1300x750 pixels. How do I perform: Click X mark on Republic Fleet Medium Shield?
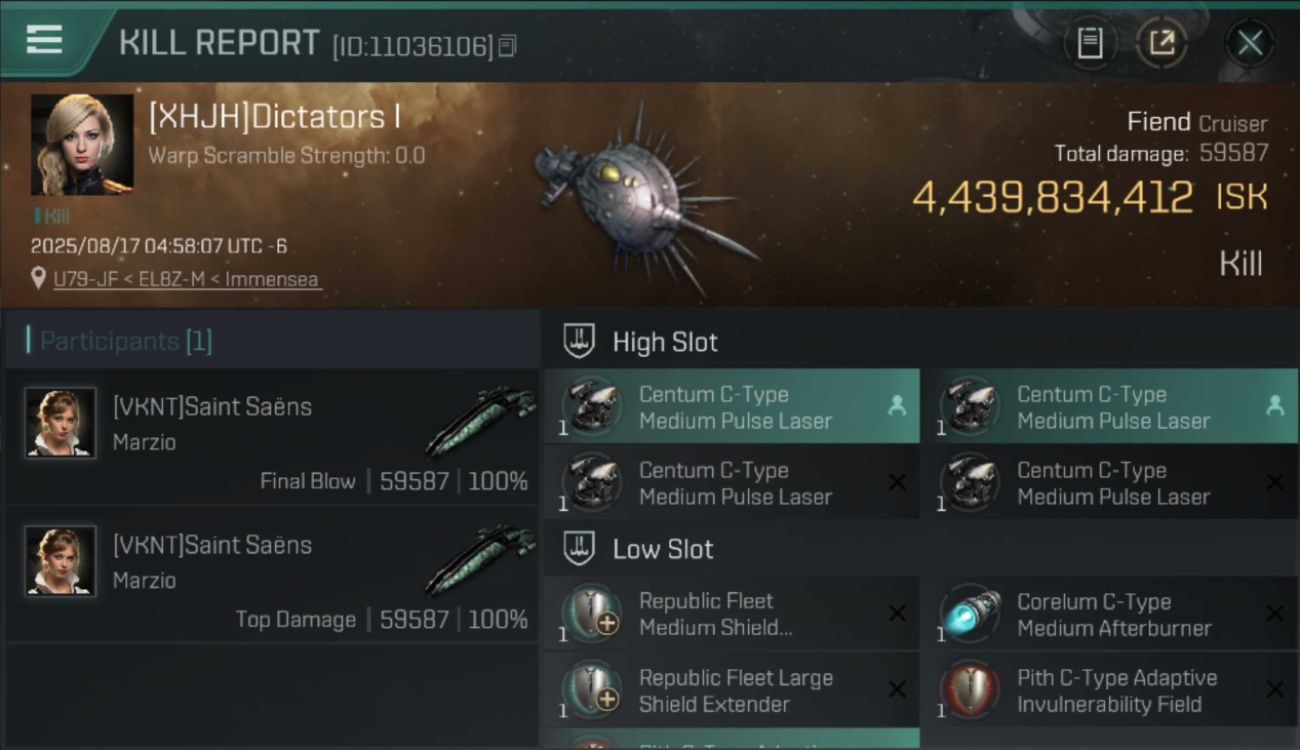897,614
